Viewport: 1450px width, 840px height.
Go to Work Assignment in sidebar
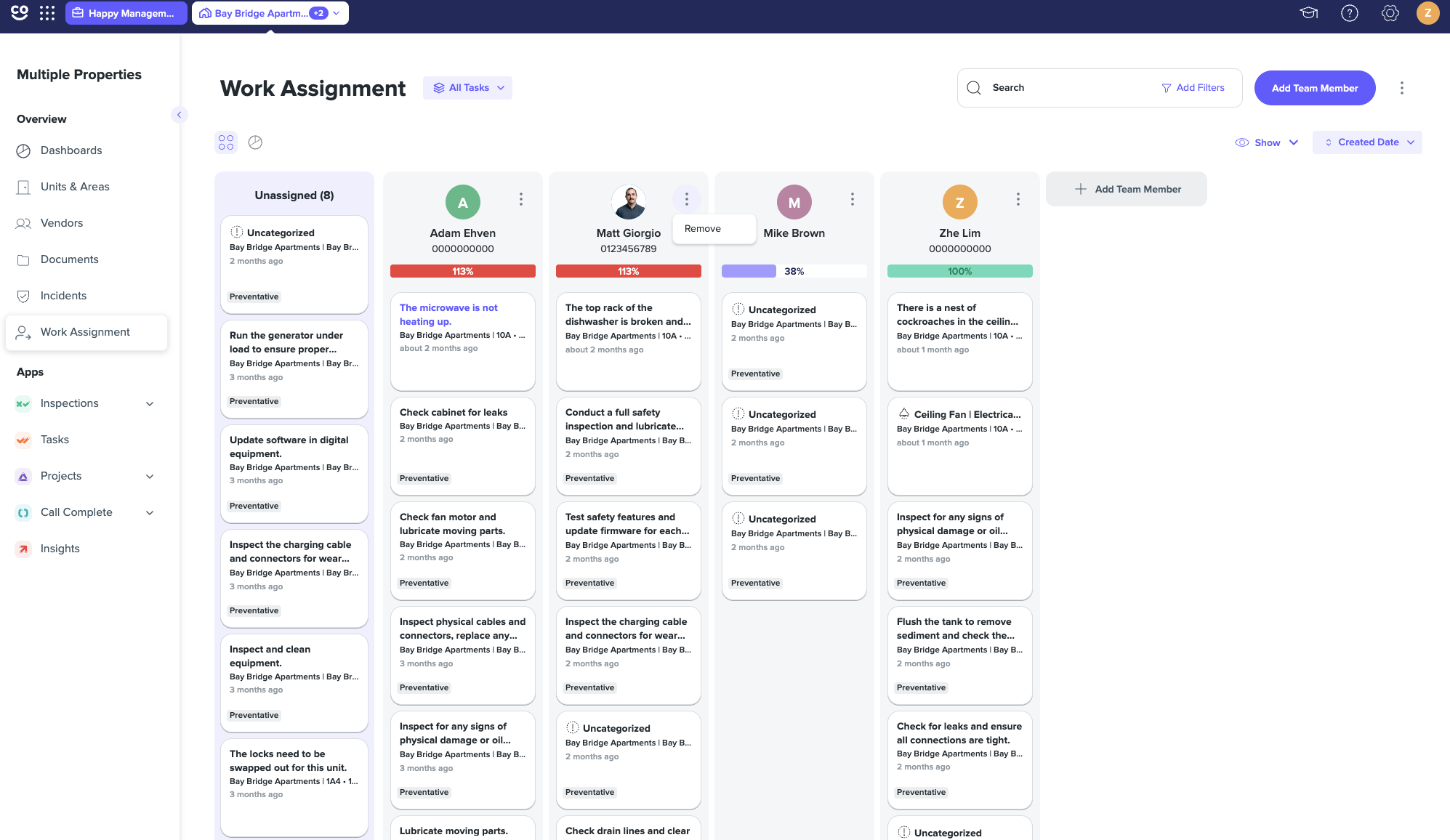(86, 332)
